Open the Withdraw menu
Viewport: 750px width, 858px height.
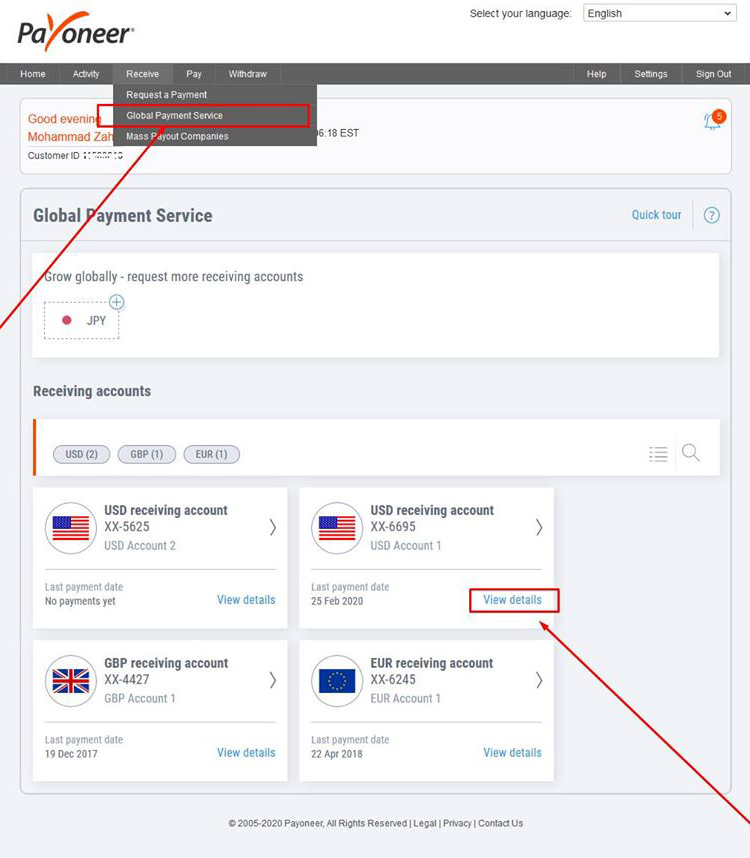[247, 74]
